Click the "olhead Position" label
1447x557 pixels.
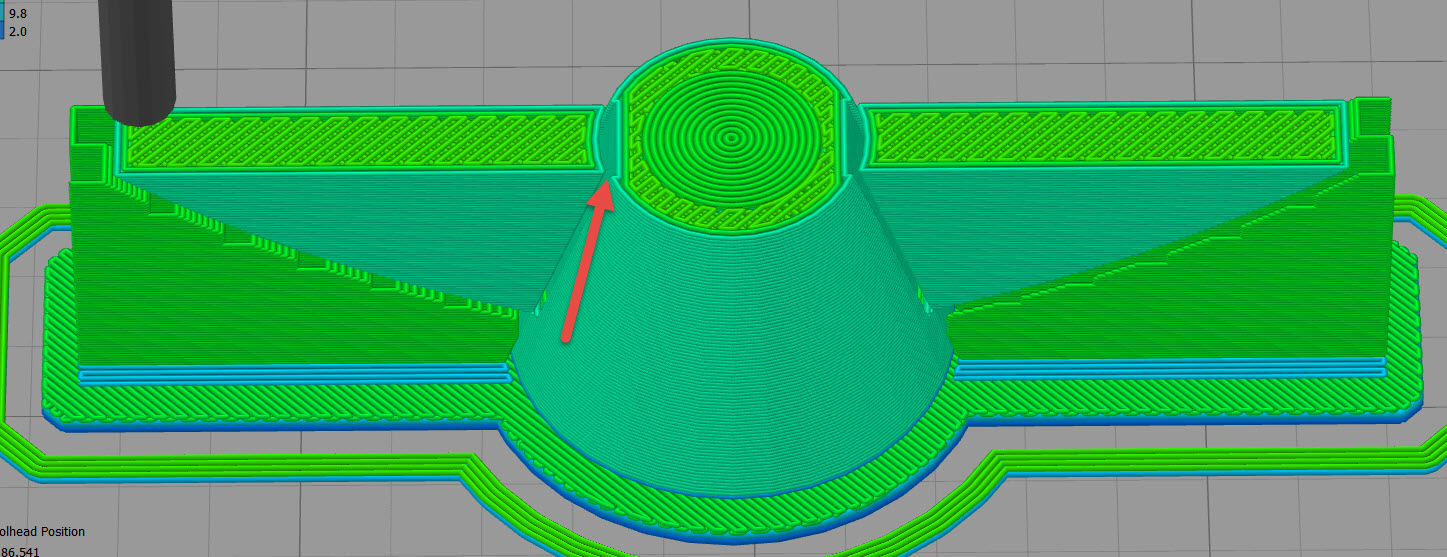tap(42, 532)
